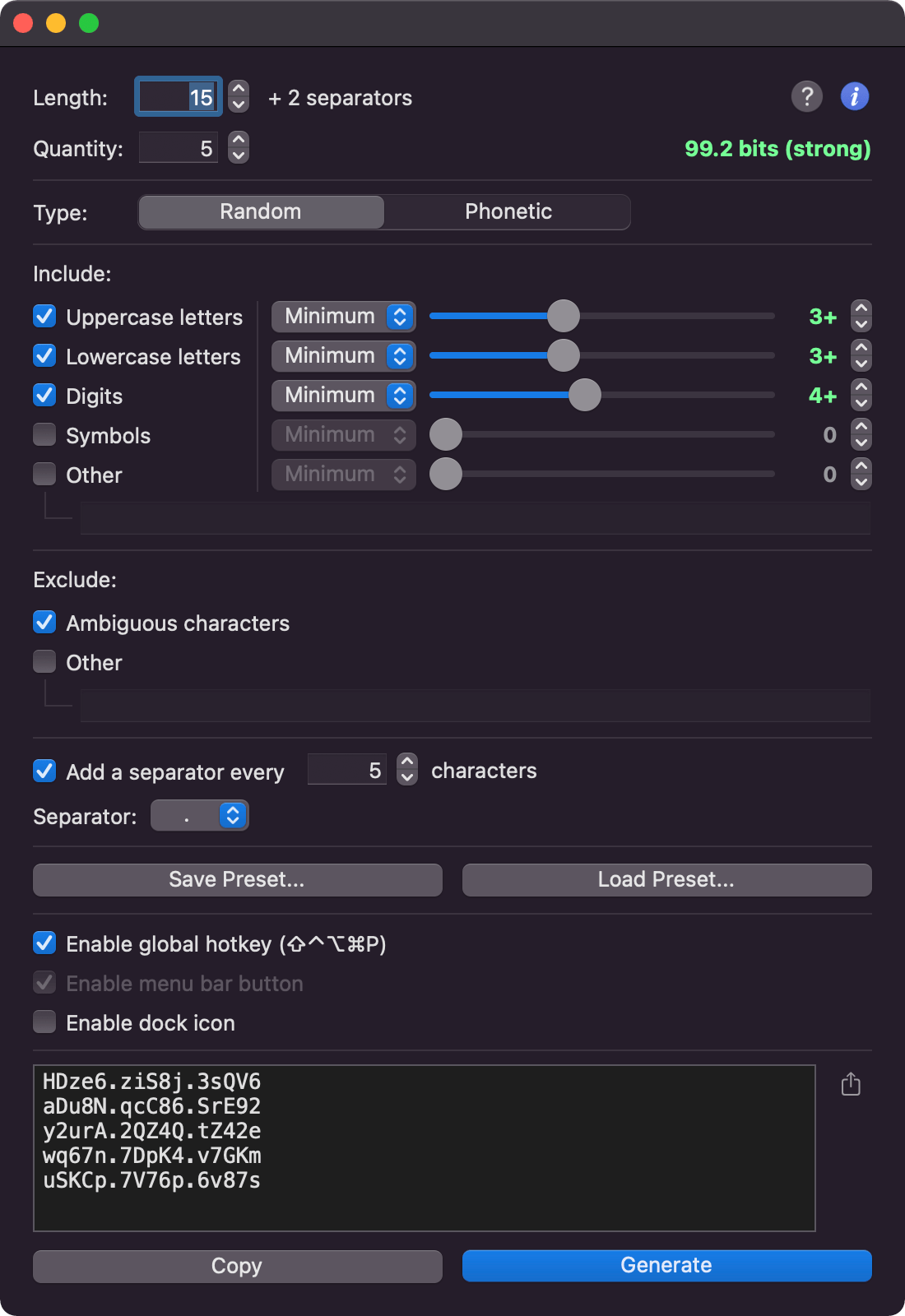Viewport: 905px width, 1316px height.
Task: Click the separator interval stepper
Action: tap(407, 770)
